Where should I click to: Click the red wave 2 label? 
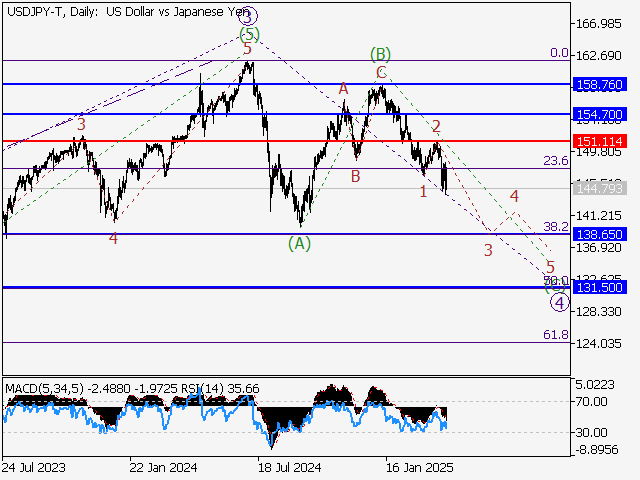tap(436, 126)
